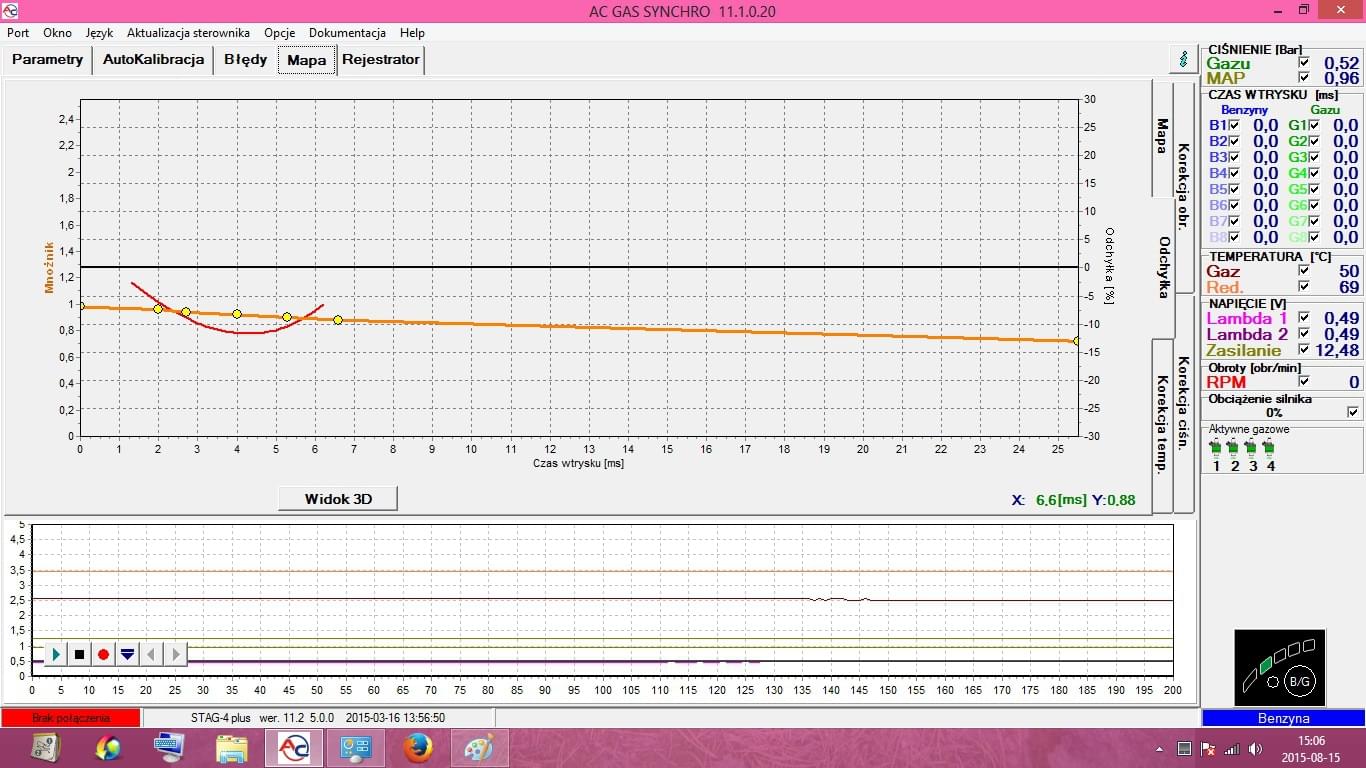Open the Aktualizacja sterownika menu

click(188, 33)
